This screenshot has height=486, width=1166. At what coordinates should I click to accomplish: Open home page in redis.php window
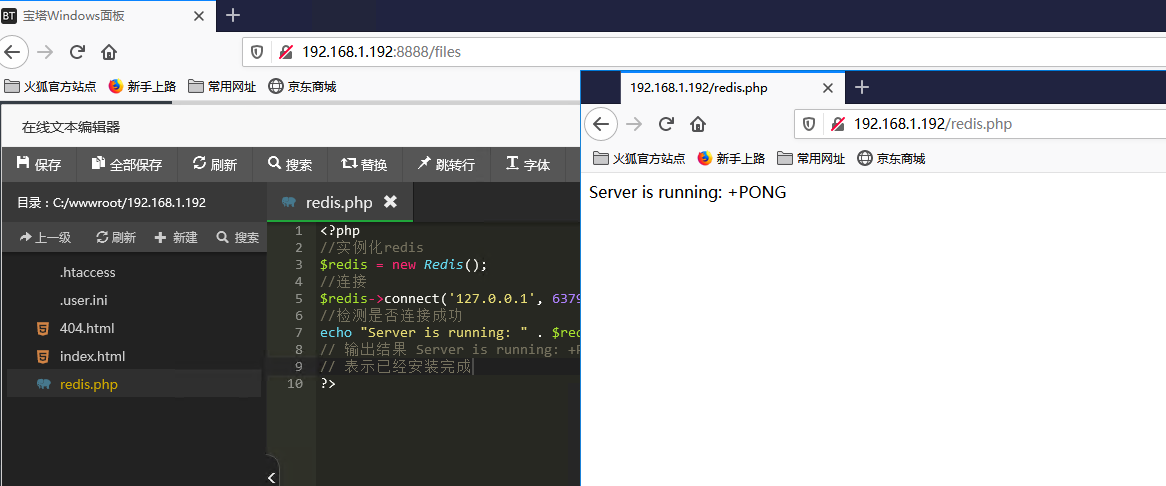point(698,124)
